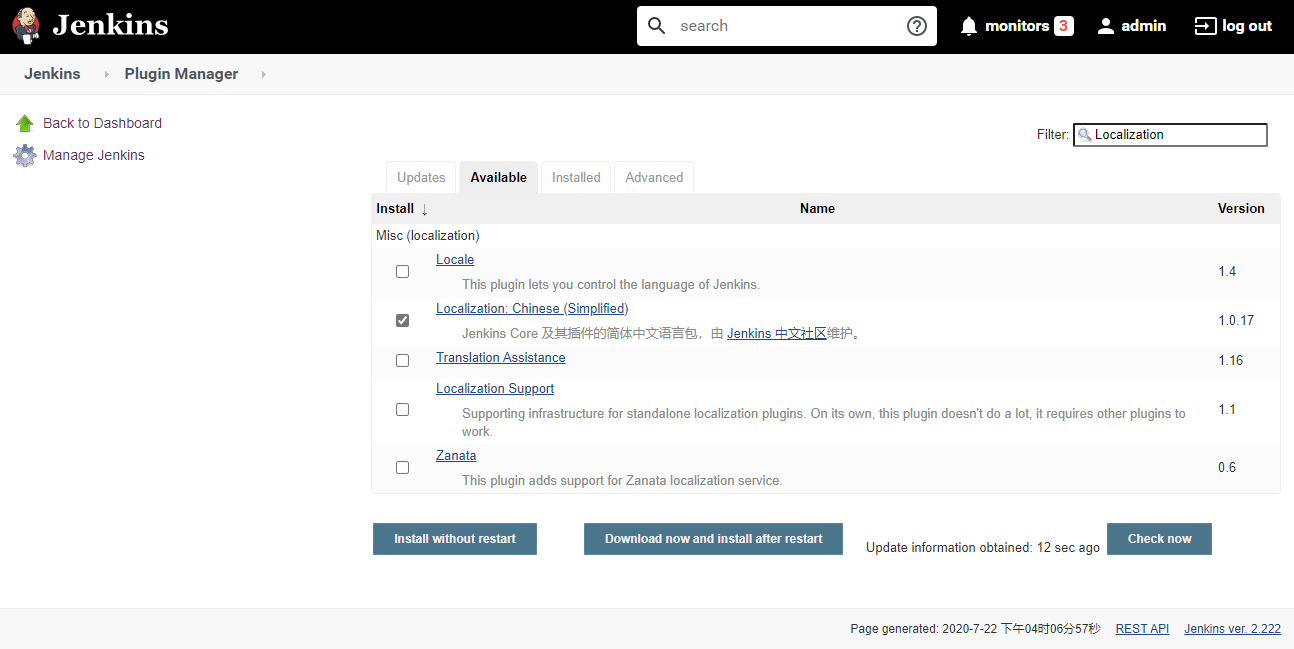The height and width of the screenshot is (649, 1294).
Task: Click the green Back to Dashboard arrow icon
Action: click(x=25, y=123)
